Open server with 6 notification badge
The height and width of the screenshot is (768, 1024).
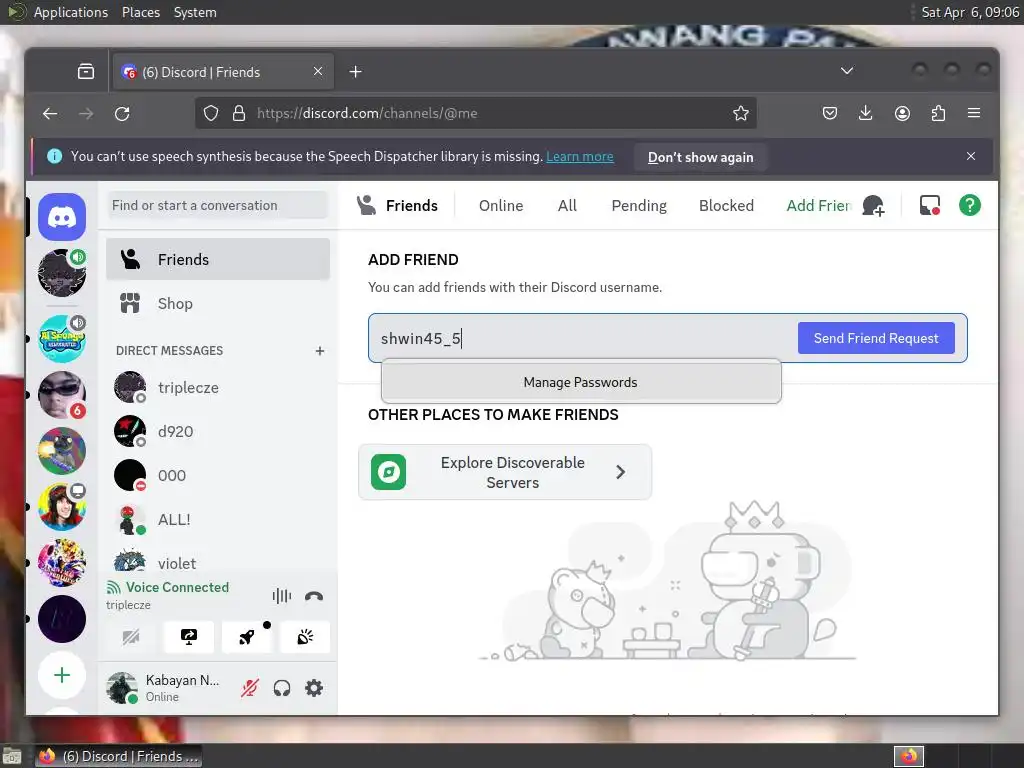(62, 394)
